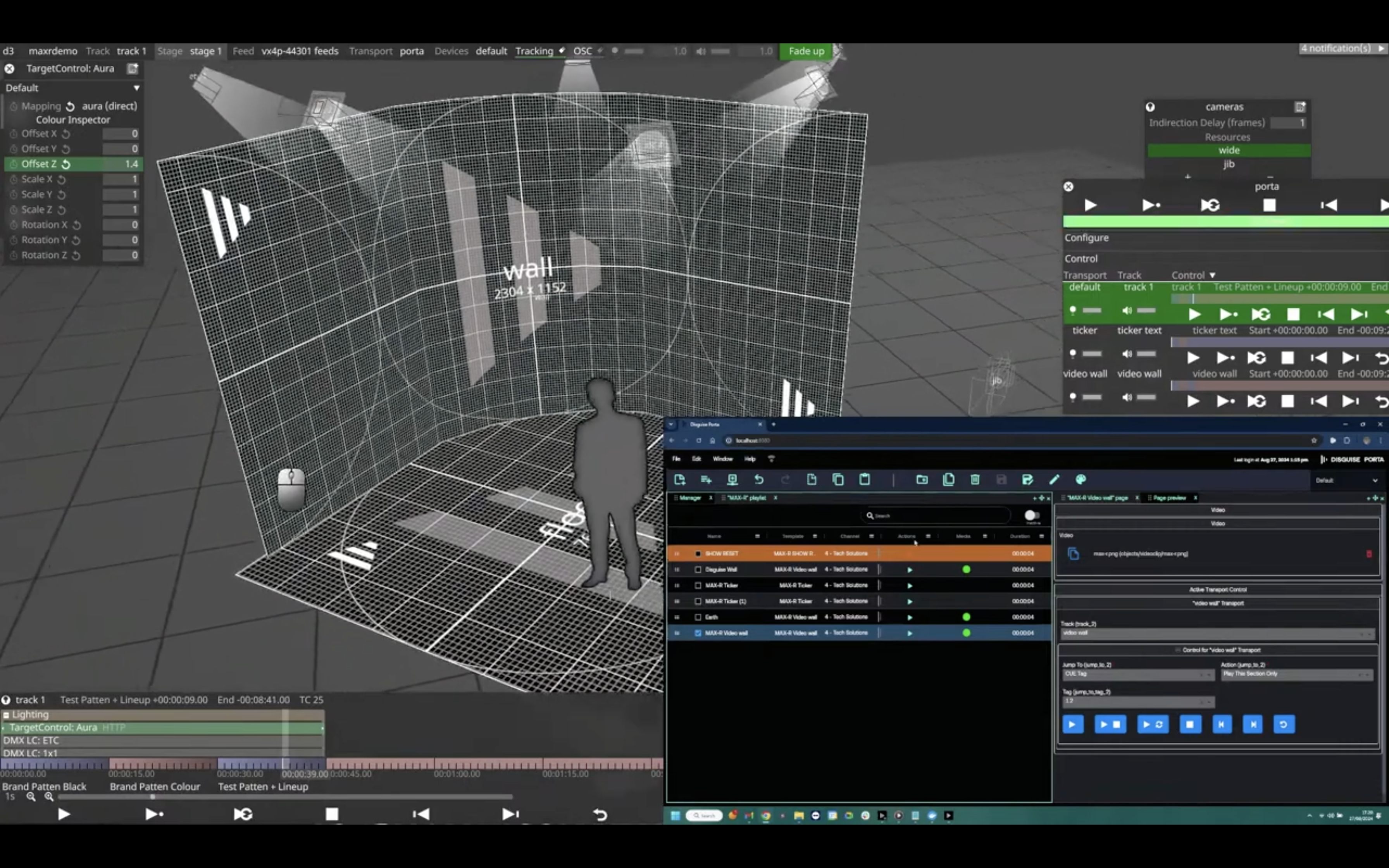Click zoom in magnifier on timeline

pyautogui.click(x=49, y=796)
